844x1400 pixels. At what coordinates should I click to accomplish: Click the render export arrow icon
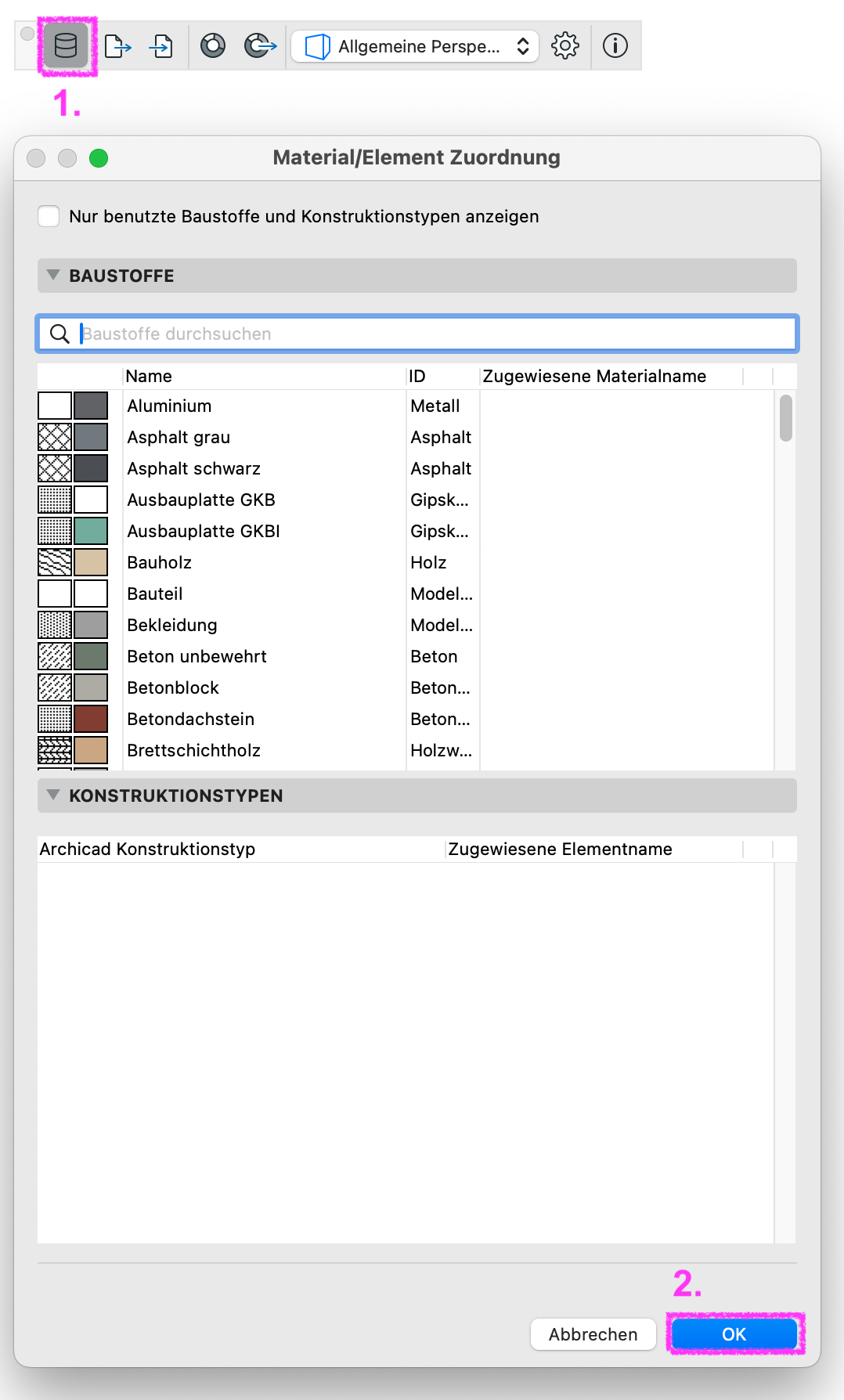tap(260, 46)
